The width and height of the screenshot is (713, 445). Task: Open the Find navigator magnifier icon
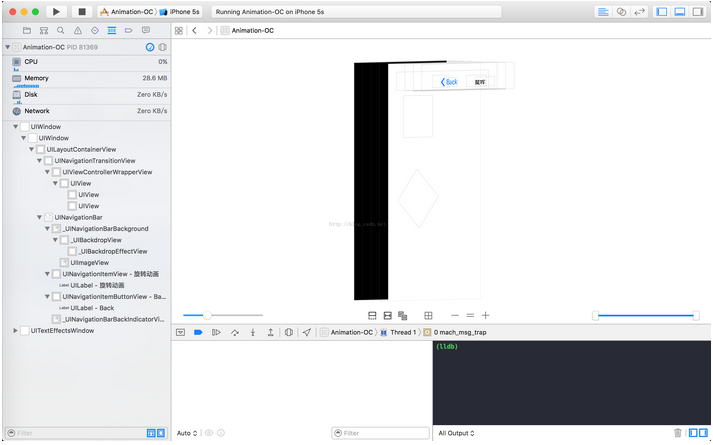(x=61, y=31)
